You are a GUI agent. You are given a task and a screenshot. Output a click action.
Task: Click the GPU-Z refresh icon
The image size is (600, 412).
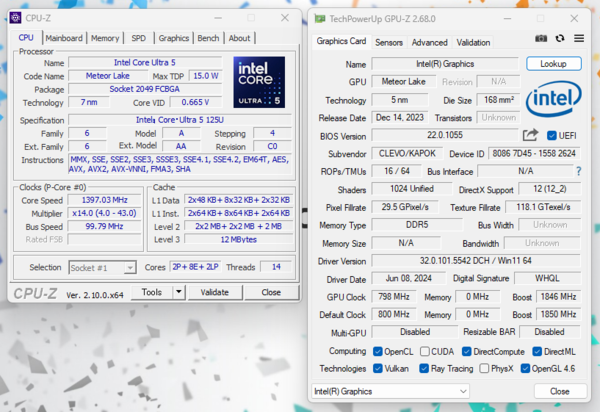(x=560, y=38)
